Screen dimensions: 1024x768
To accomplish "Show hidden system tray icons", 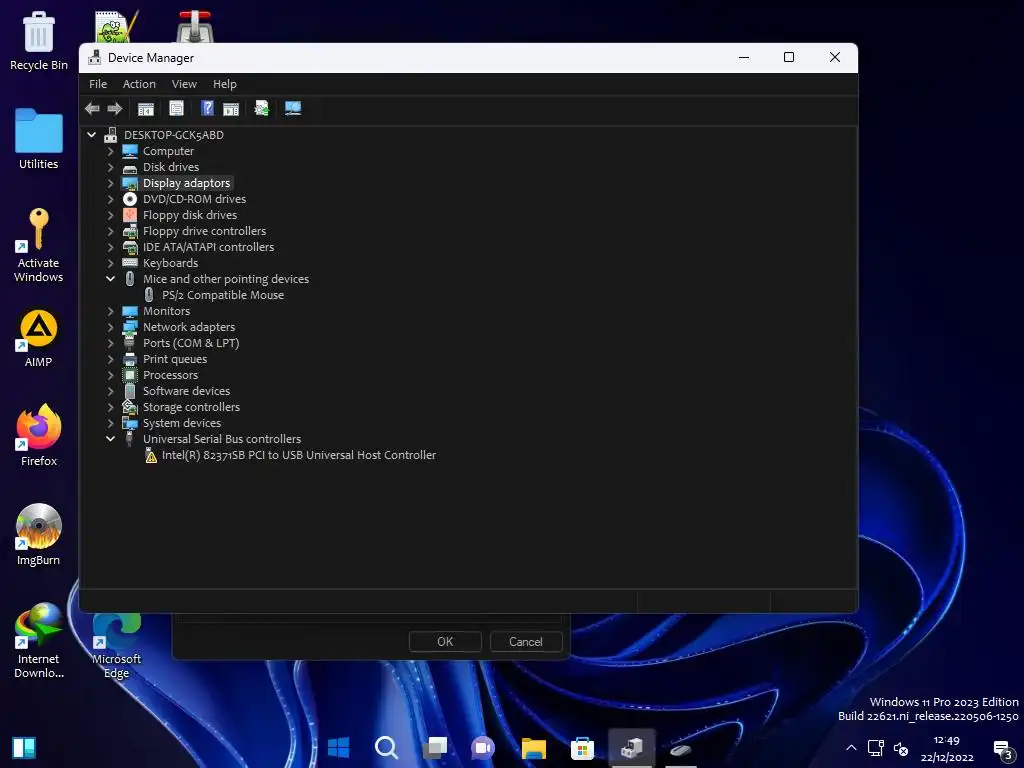I will coord(851,748).
